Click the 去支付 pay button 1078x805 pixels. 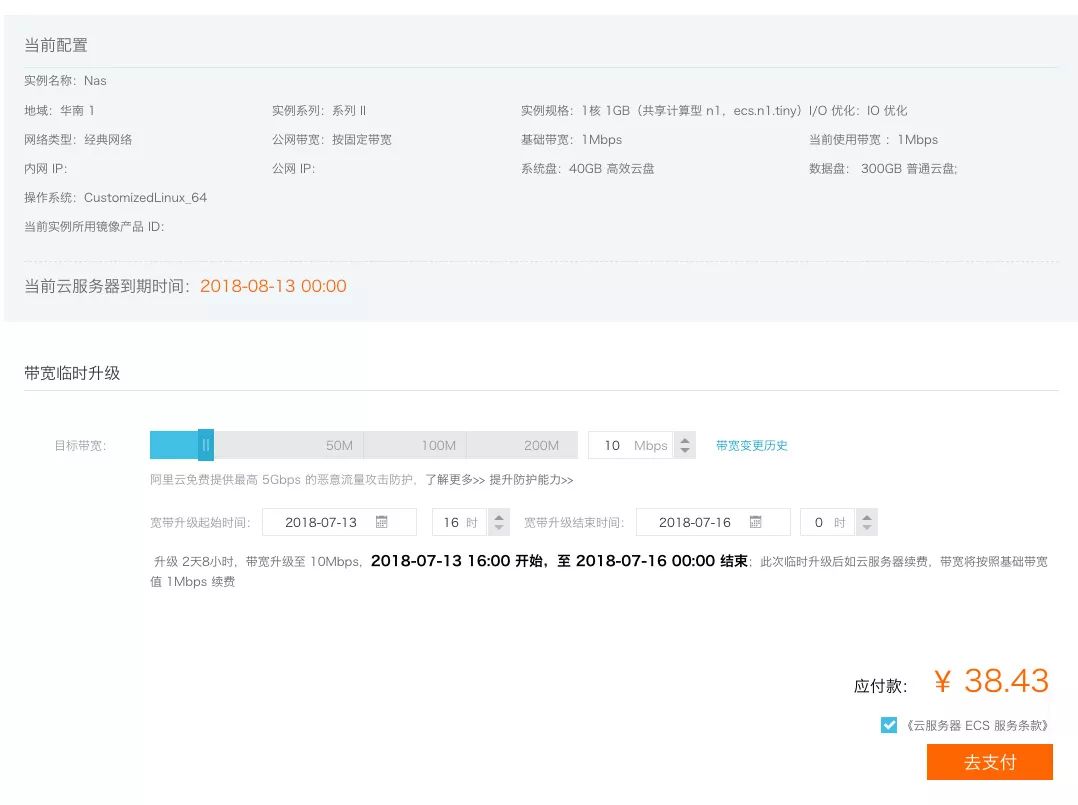tap(989, 762)
